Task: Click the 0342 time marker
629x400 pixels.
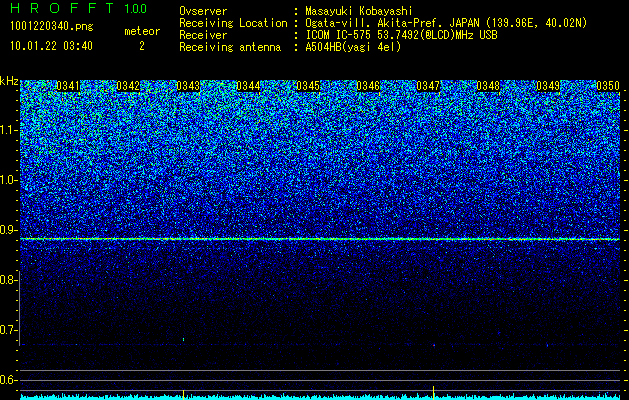Action: [x=128, y=86]
